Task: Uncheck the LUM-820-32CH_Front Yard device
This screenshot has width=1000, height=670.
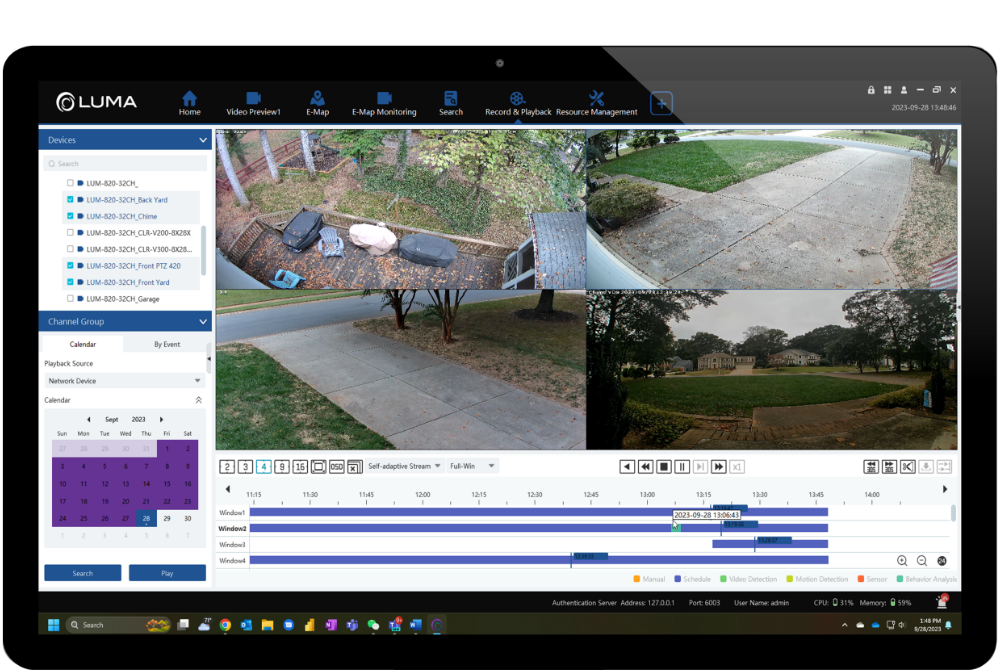Action: (70, 282)
